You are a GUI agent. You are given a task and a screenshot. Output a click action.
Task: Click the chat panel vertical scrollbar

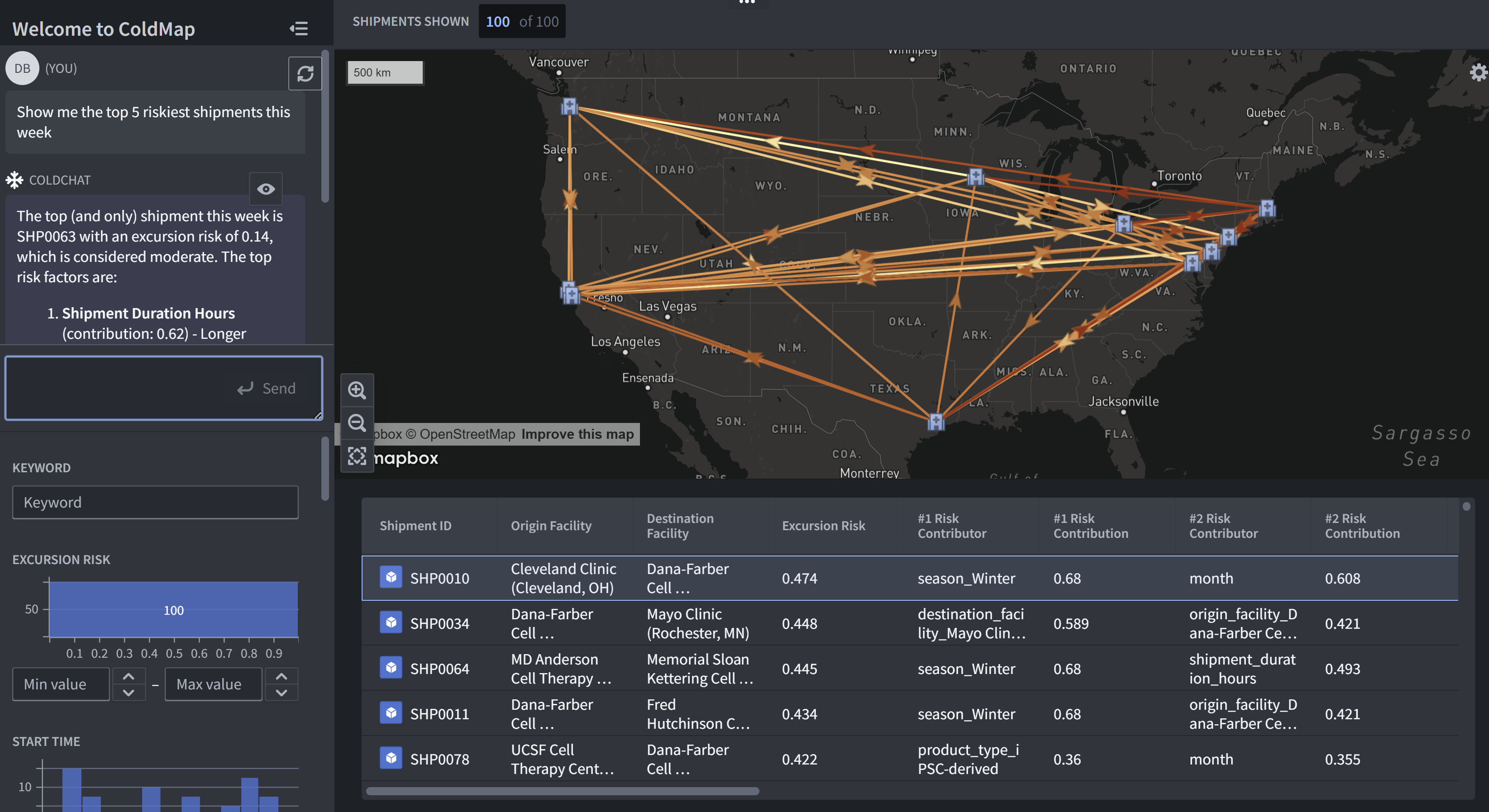point(325,127)
